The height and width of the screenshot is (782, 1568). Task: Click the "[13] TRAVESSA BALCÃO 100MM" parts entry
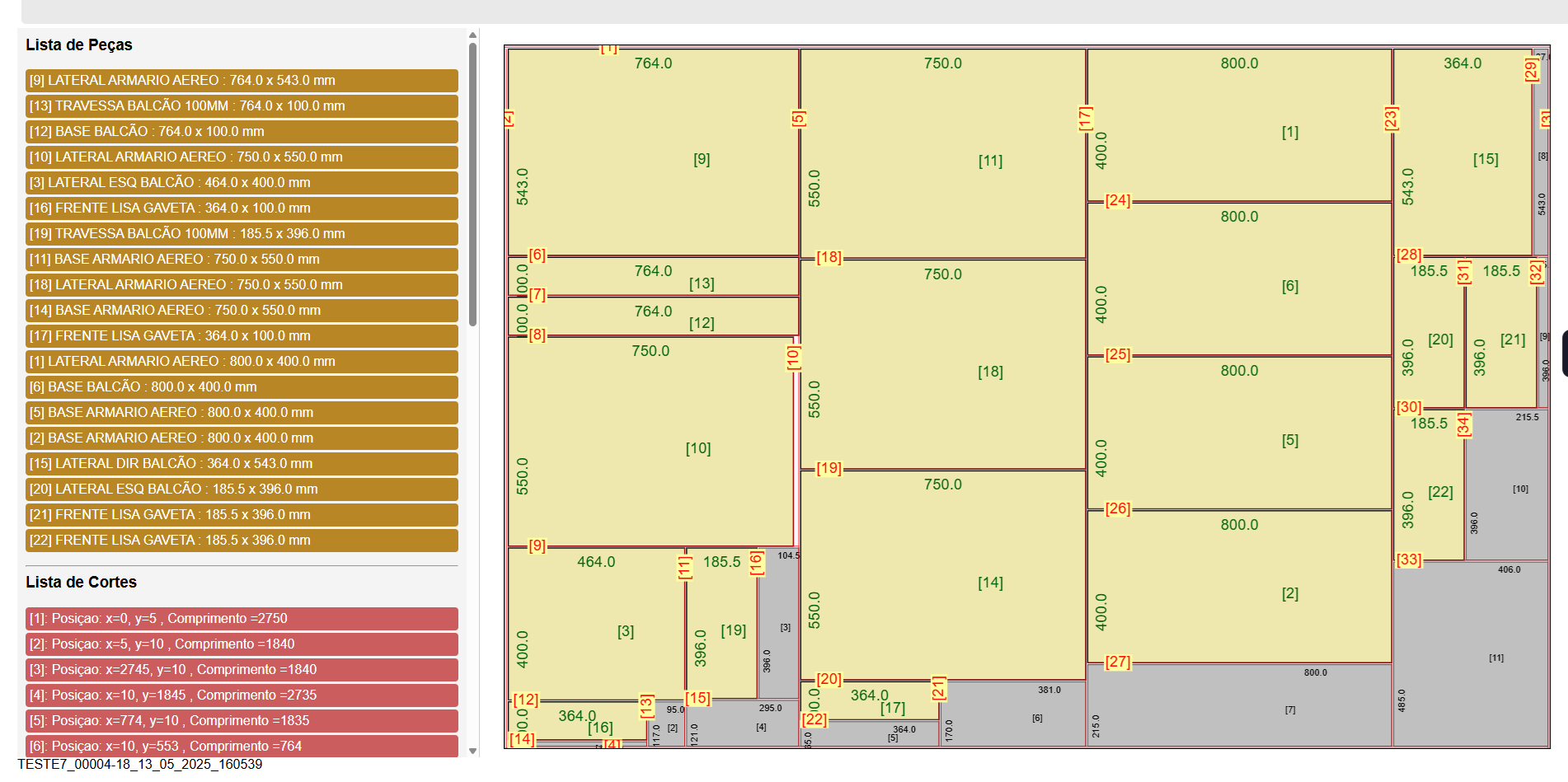(242, 106)
